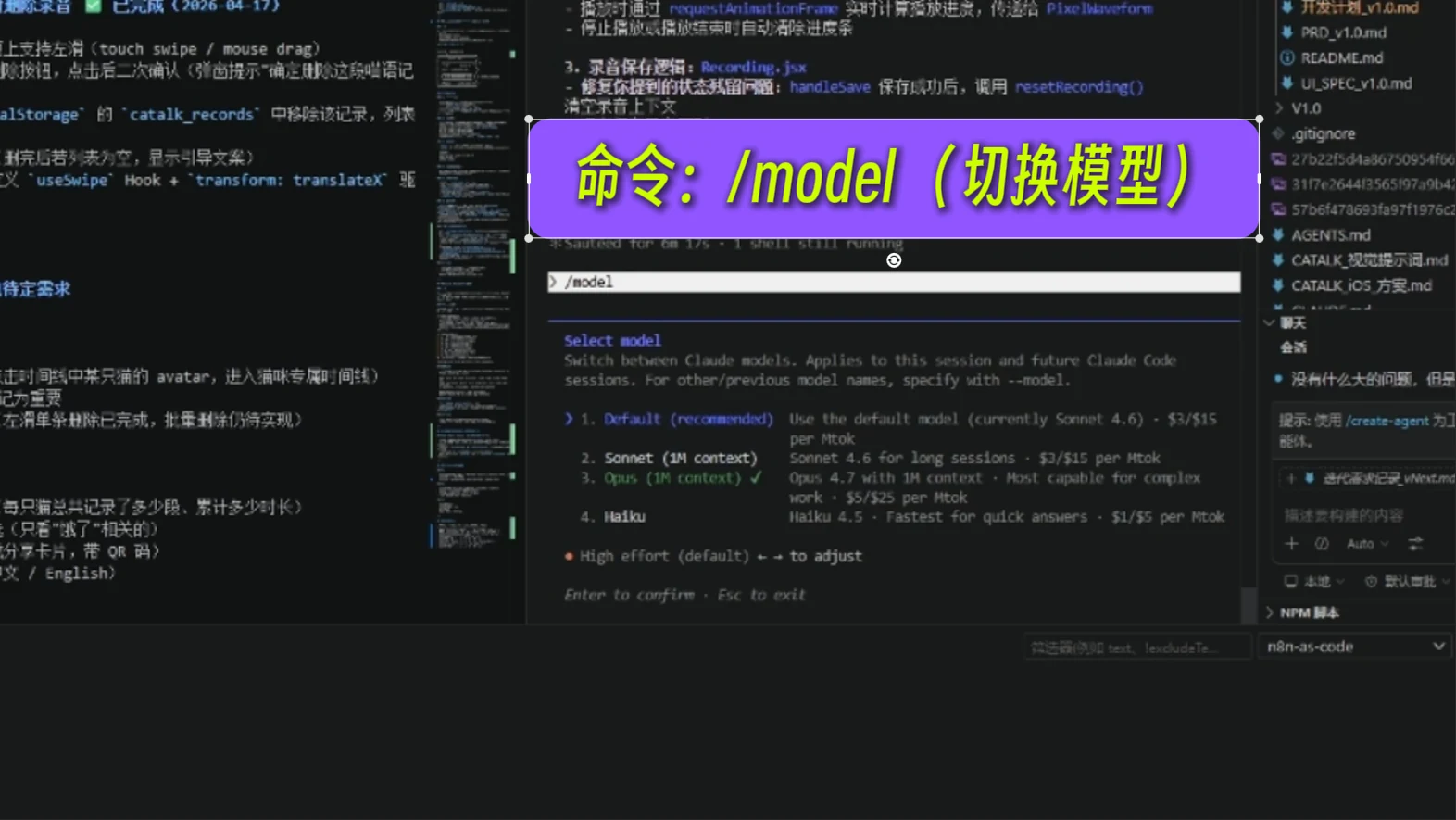Click the resetRecording() link

(1079, 87)
